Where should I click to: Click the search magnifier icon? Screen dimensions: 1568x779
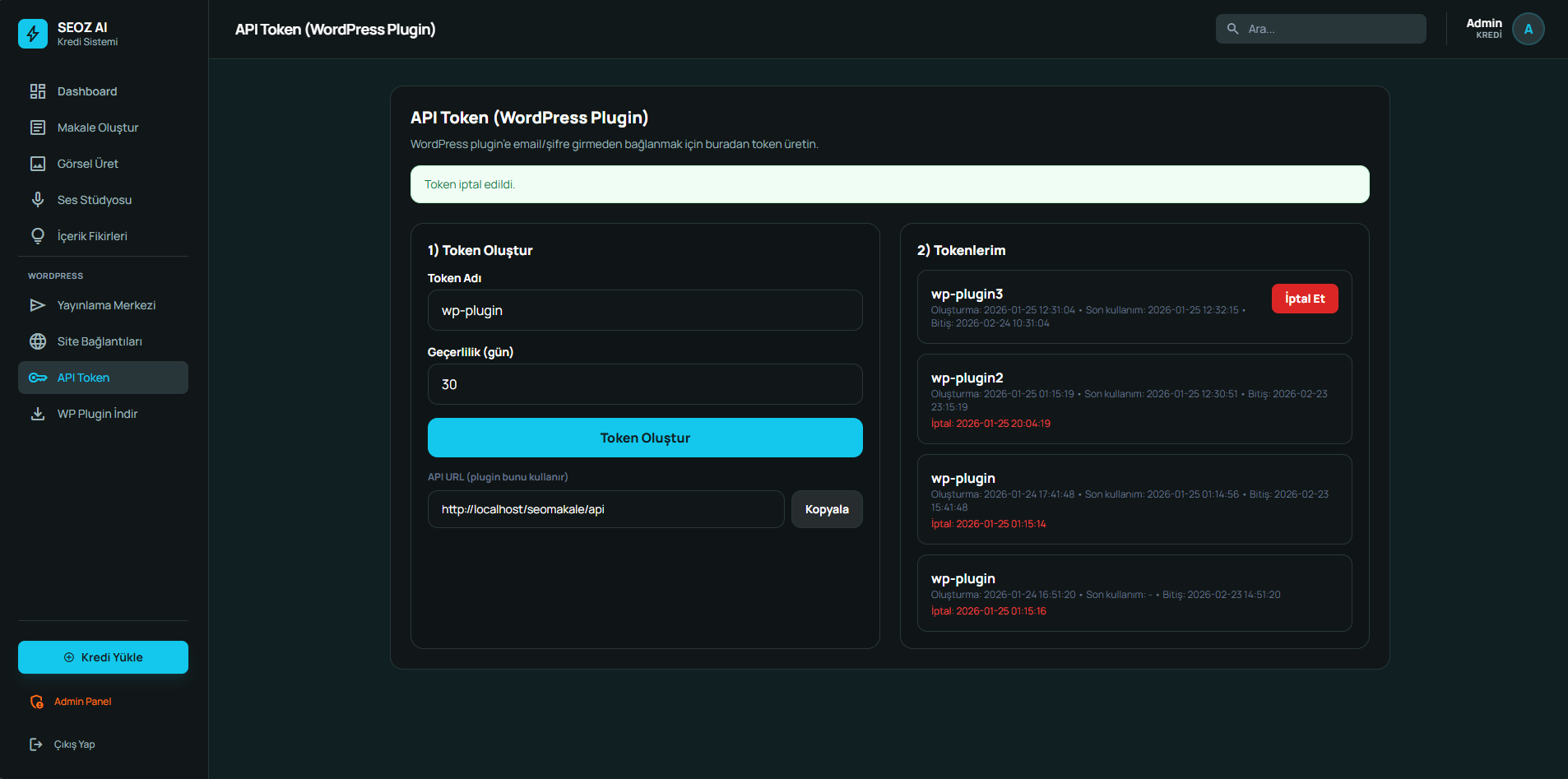tap(1232, 29)
